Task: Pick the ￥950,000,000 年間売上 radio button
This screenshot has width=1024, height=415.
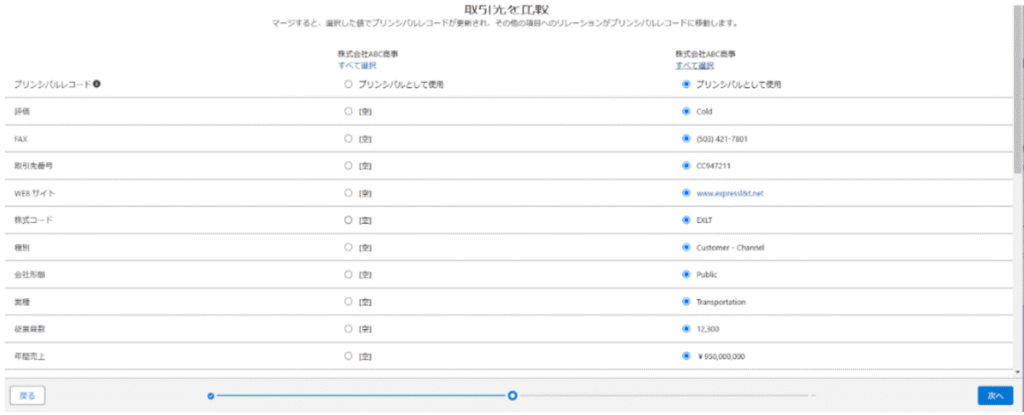Action: 686,355
